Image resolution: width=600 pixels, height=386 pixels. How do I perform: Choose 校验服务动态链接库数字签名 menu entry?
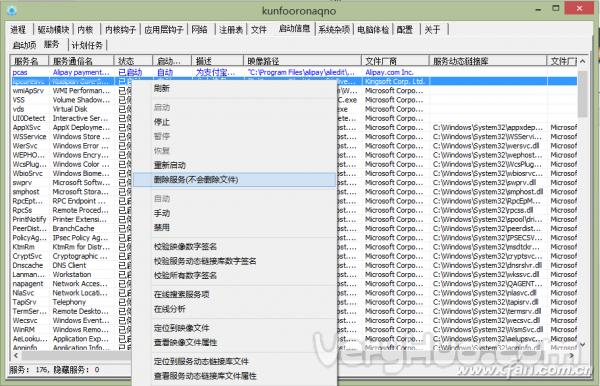[x=234, y=261]
